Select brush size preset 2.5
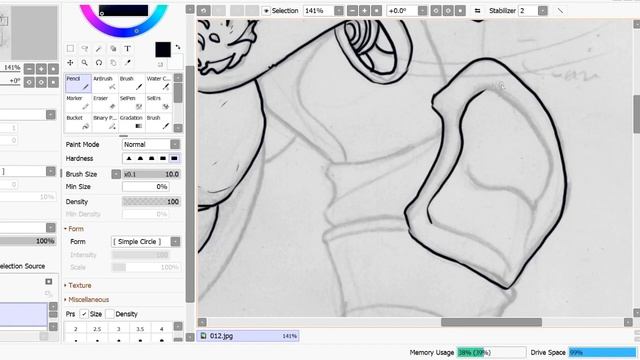The image size is (640, 360). 97,333
